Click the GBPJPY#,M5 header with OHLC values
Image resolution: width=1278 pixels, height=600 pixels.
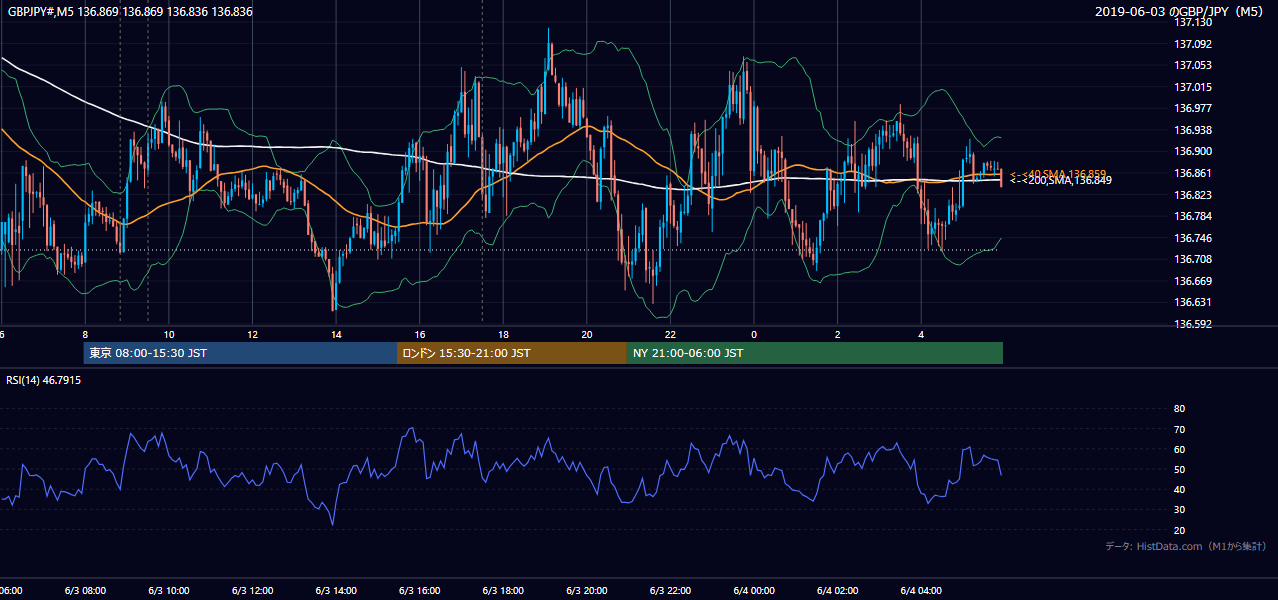click(130, 12)
